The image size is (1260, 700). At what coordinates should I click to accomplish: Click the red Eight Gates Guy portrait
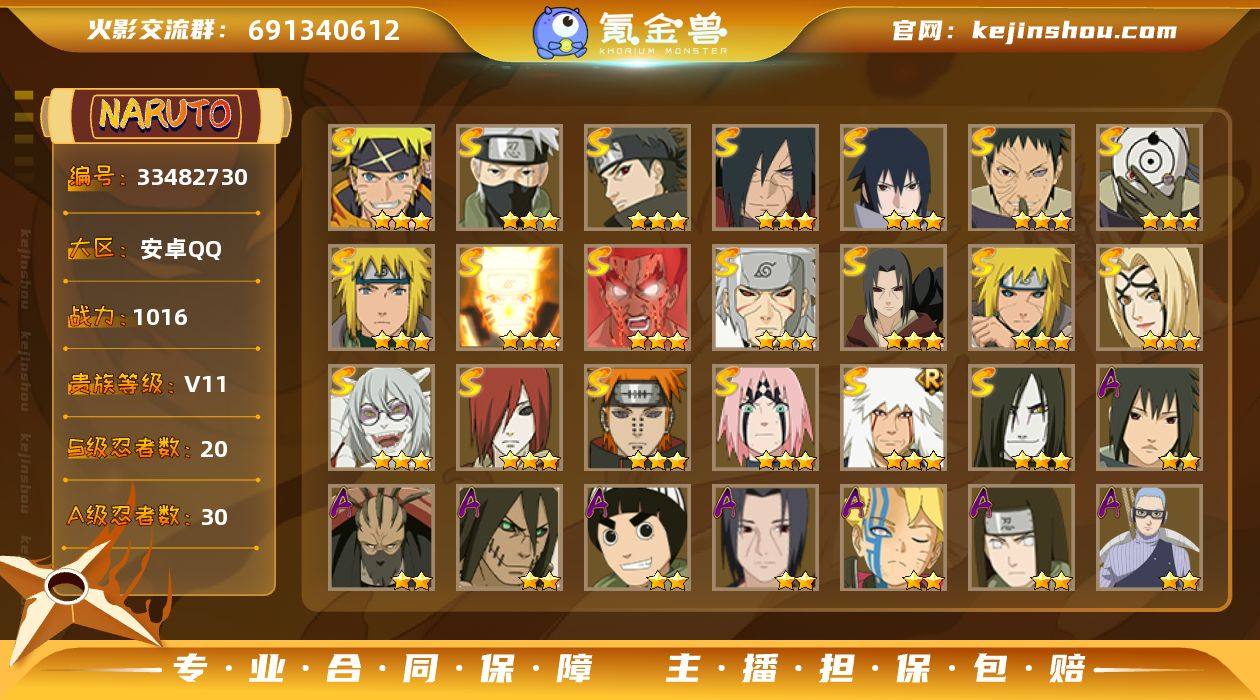pyautogui.click(x=638, y=298)
